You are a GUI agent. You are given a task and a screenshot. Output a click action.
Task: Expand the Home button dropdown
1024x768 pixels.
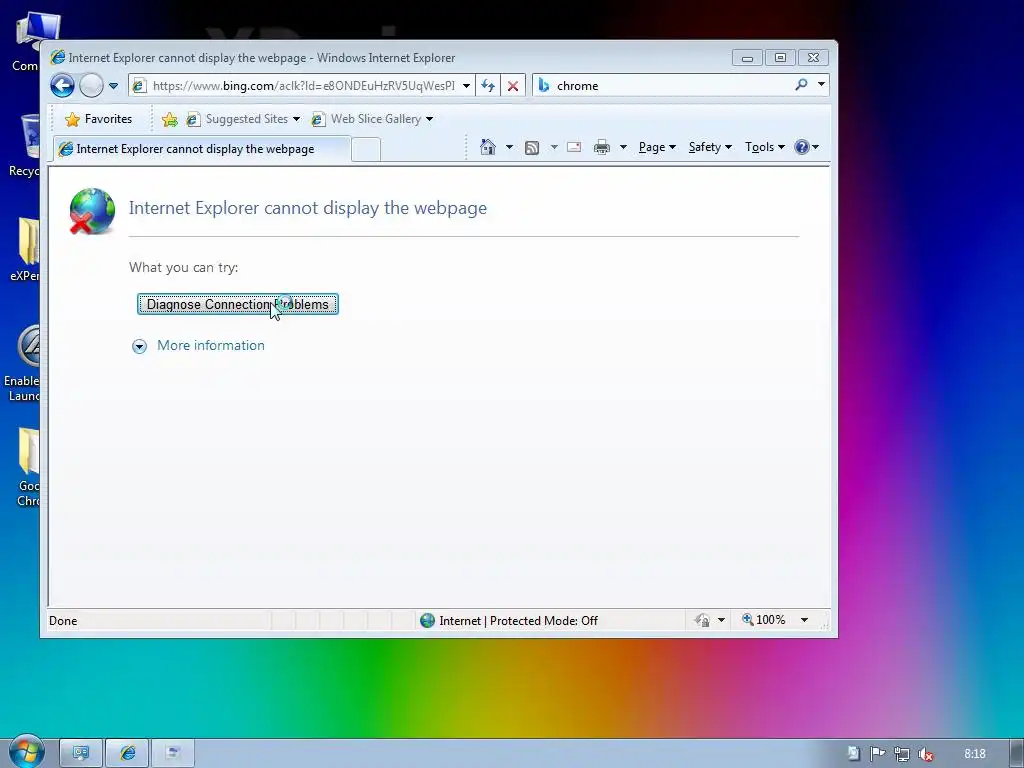point(509,147)
